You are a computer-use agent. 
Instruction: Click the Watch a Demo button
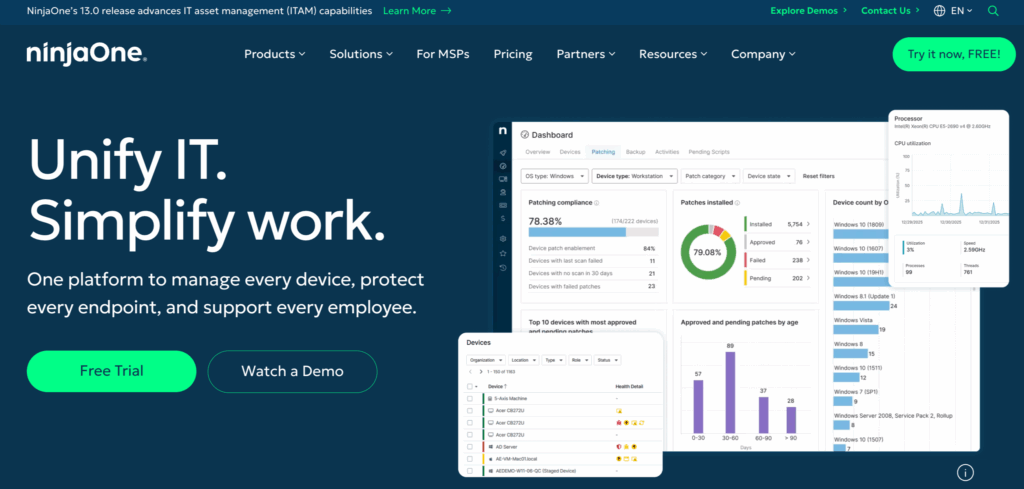coord(293,371)
